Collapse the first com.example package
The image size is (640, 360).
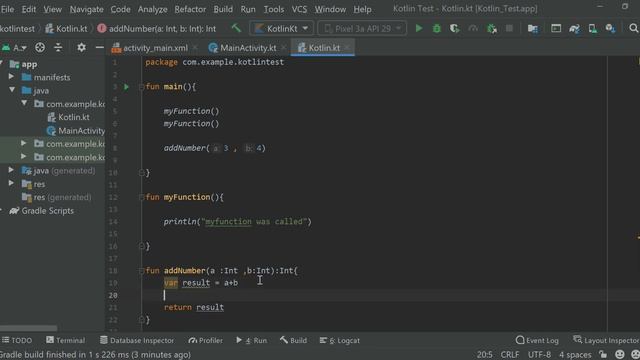coord(24,103)
